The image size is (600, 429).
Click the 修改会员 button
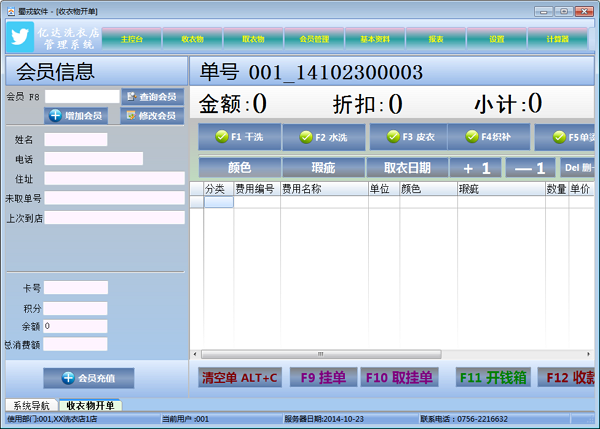click(152, 116)
